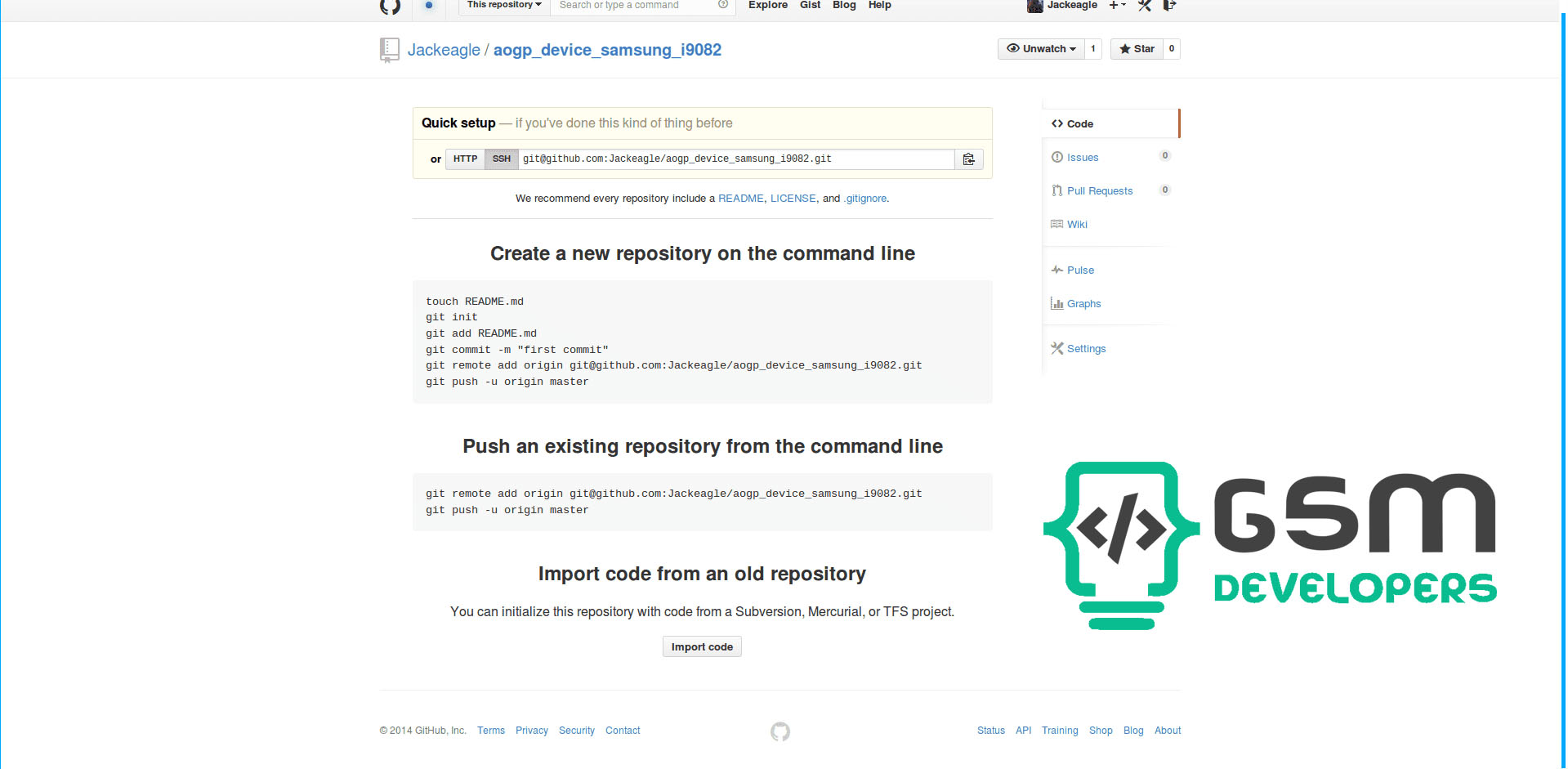Open the Status footer link

991,731
